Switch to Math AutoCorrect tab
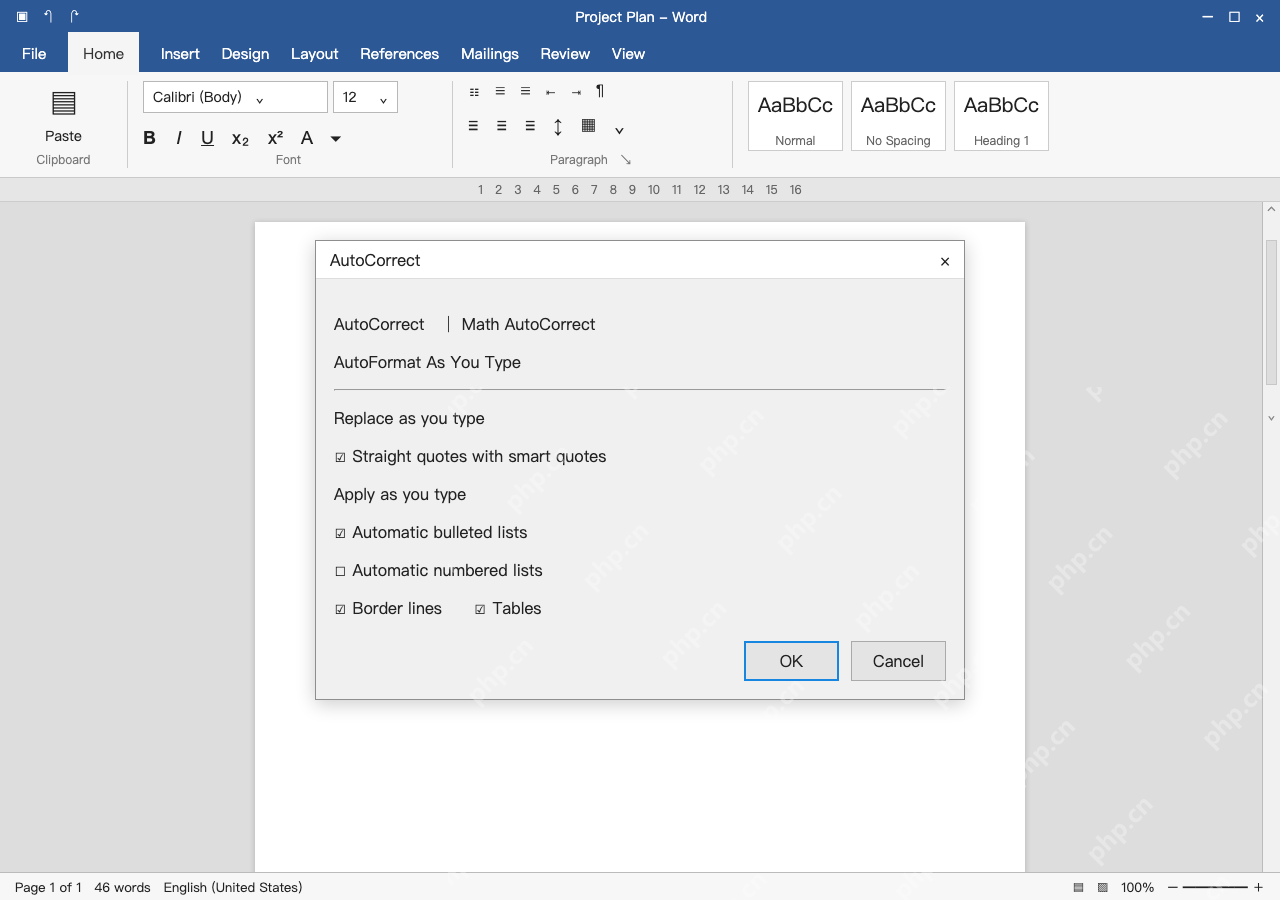The height and width of the screenshot is (900, 1280). pos(528,324)
